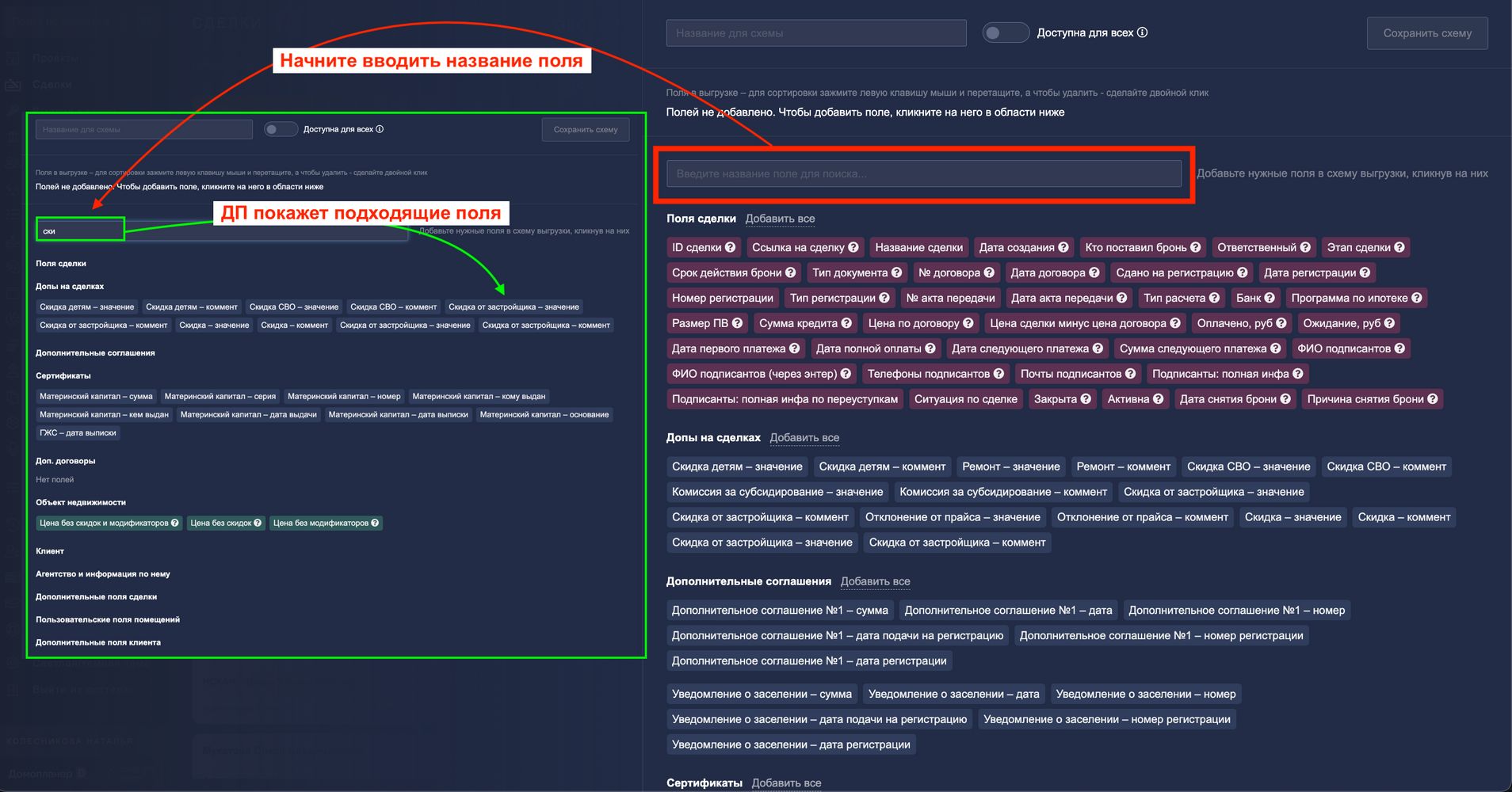Click the help icon on 'Срок действия брони'
Screen dimensions: 1512x792
tap(790, 272)
